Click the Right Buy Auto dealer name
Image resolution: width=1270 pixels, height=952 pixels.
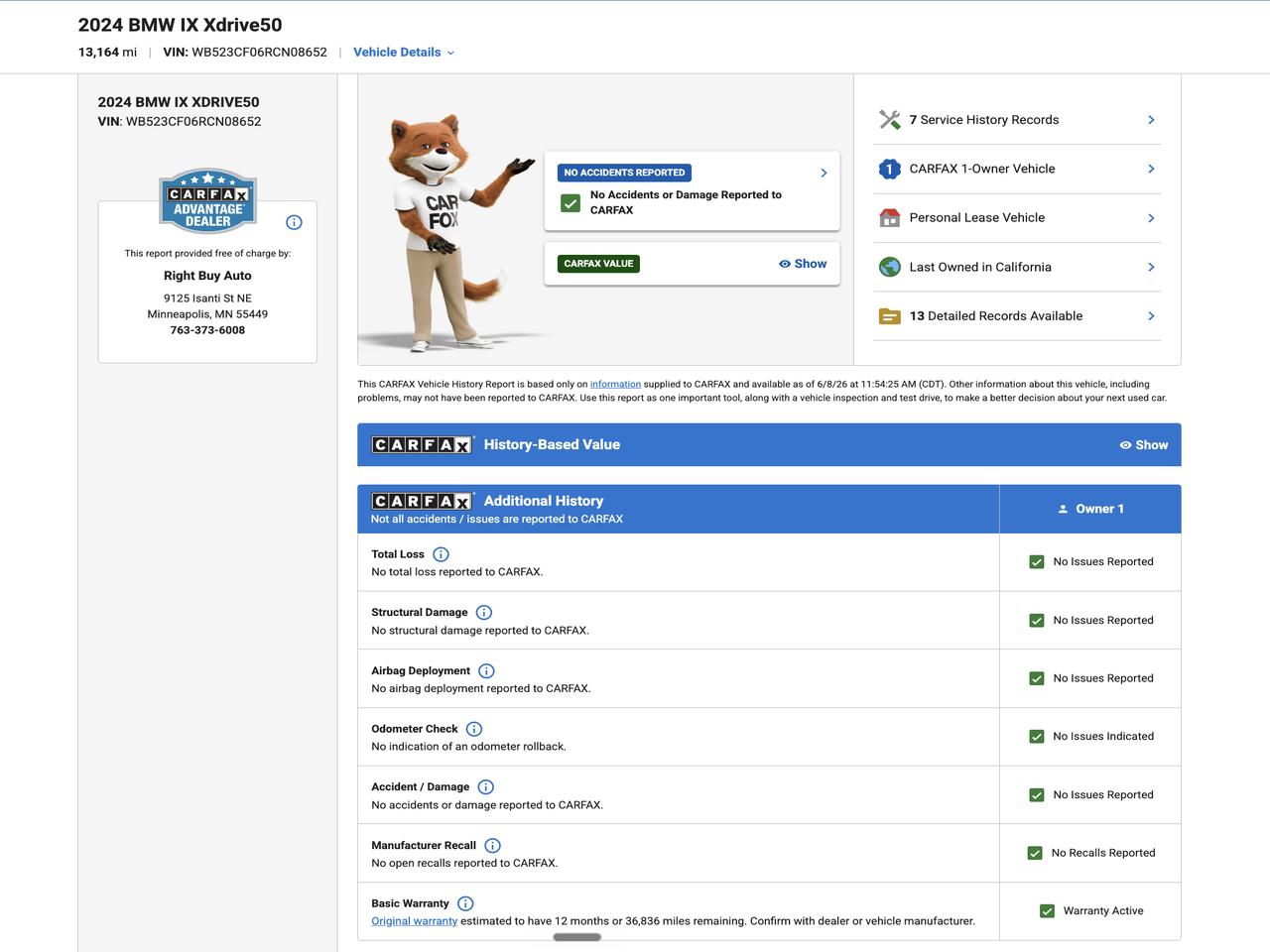click(x=207, y=276)
